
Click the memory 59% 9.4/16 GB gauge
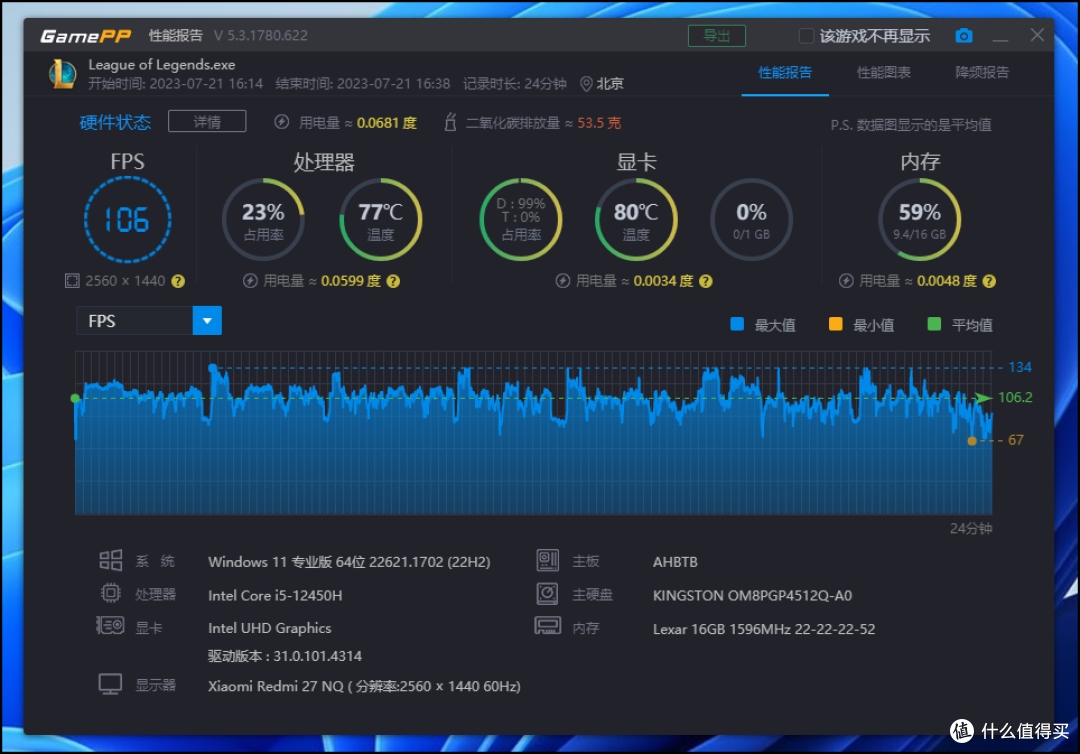tap(920, 220)
